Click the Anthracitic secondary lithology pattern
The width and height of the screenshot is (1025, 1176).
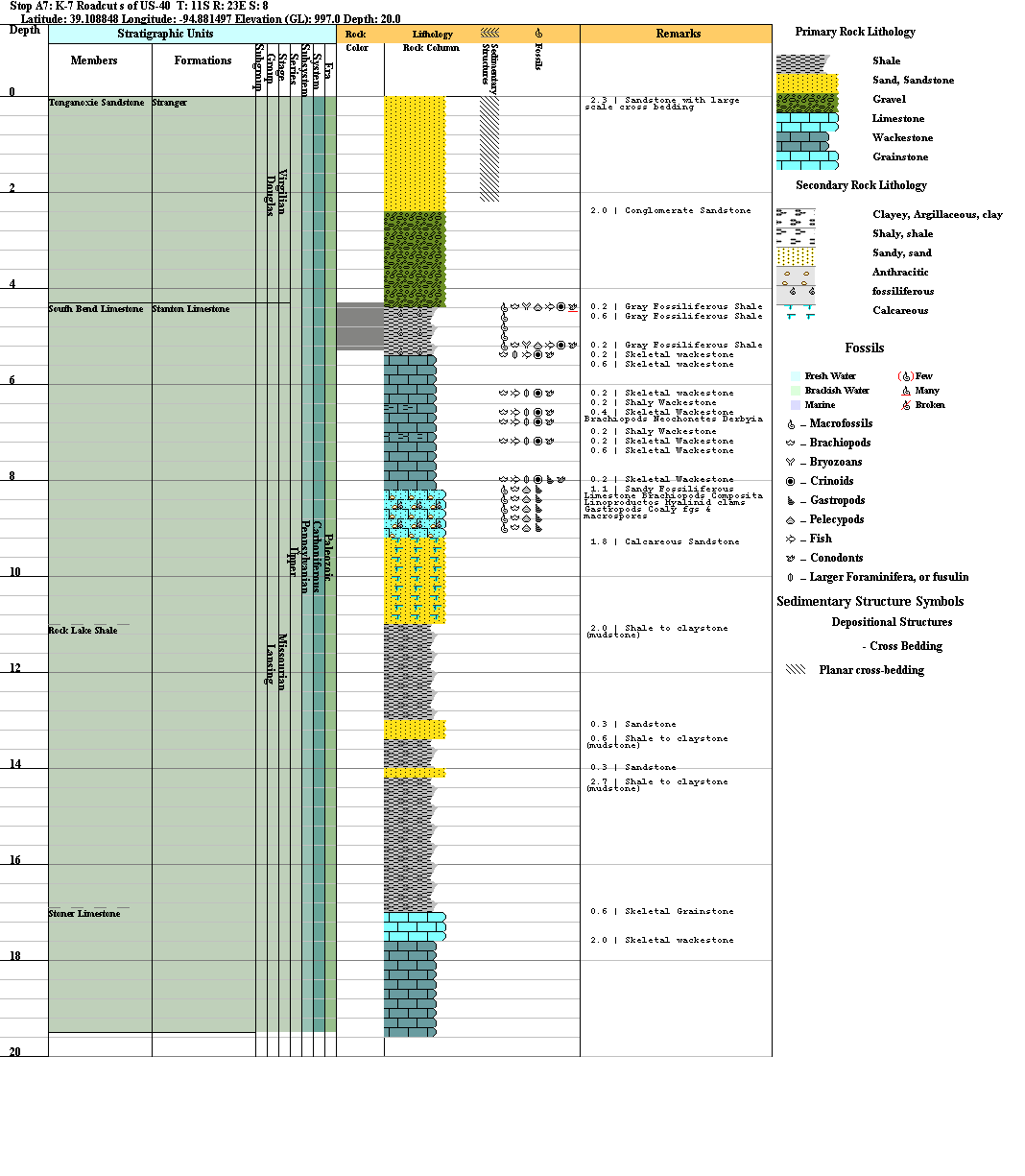796,274
